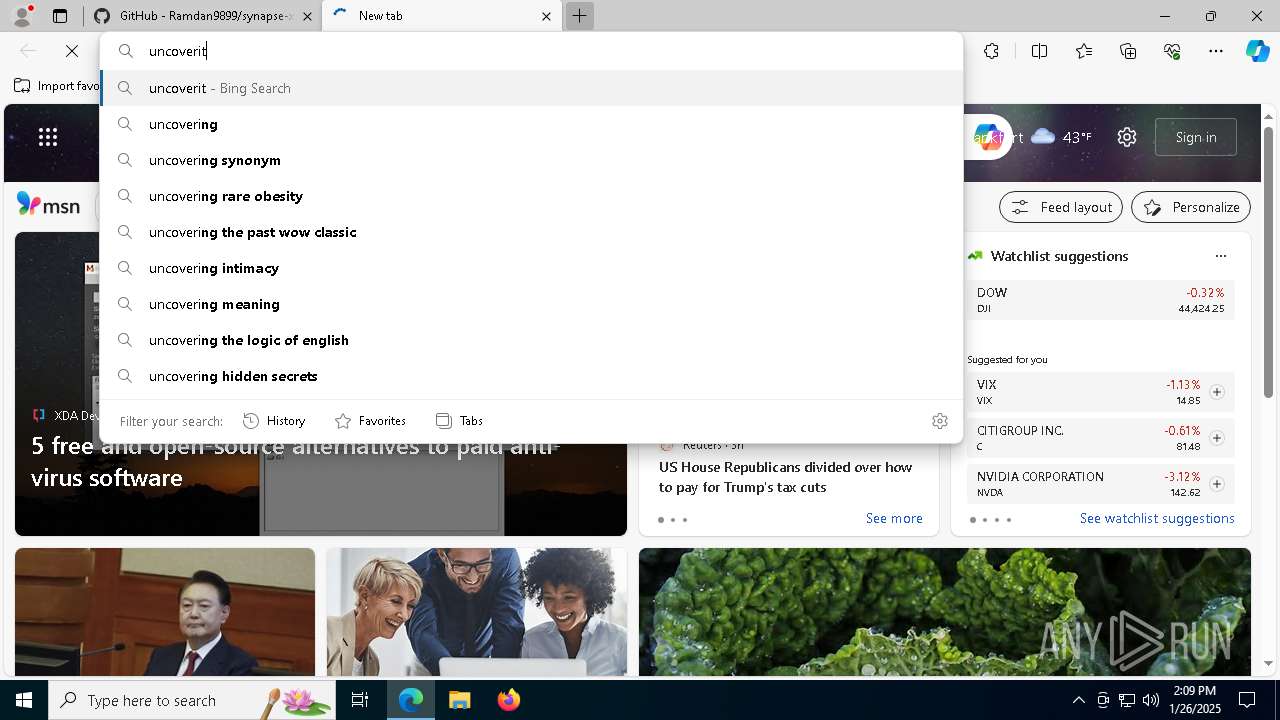Switch to the GitHub Ramdan9899 tab

coord(202,16)
